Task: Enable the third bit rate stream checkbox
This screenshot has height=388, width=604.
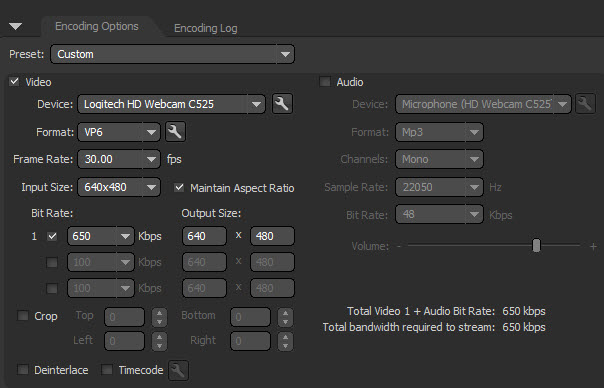Action: [x=52, y=288]
